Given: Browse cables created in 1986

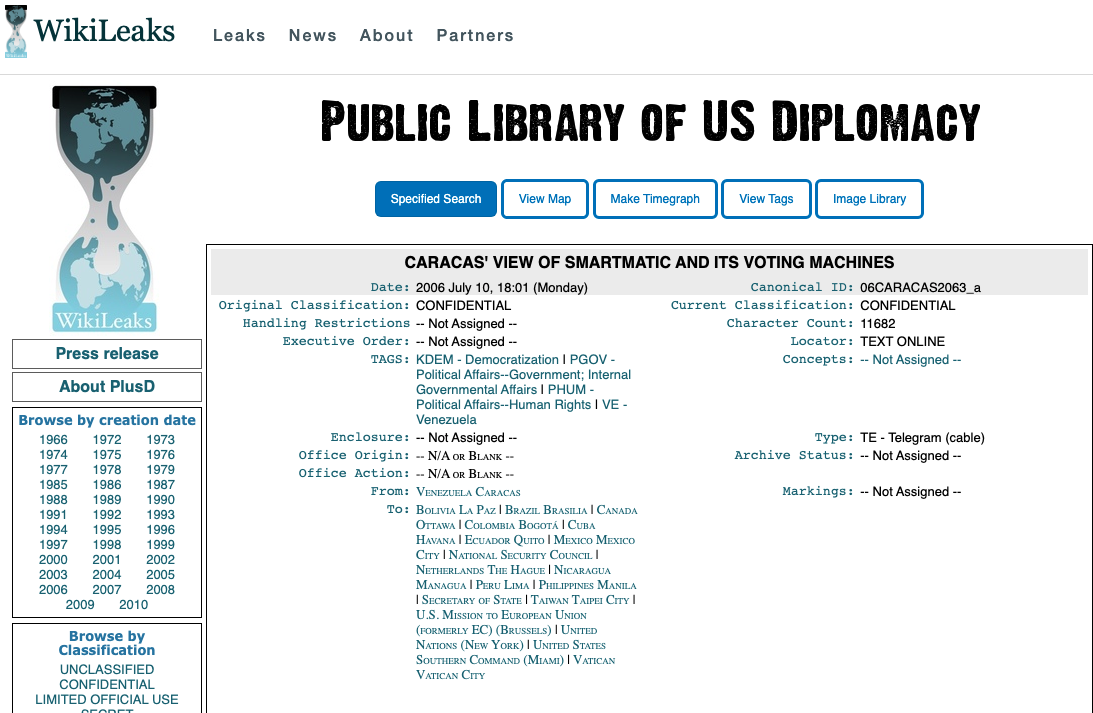Looking at the screenshot, I should pyautogui.click(x=107, y=484).
